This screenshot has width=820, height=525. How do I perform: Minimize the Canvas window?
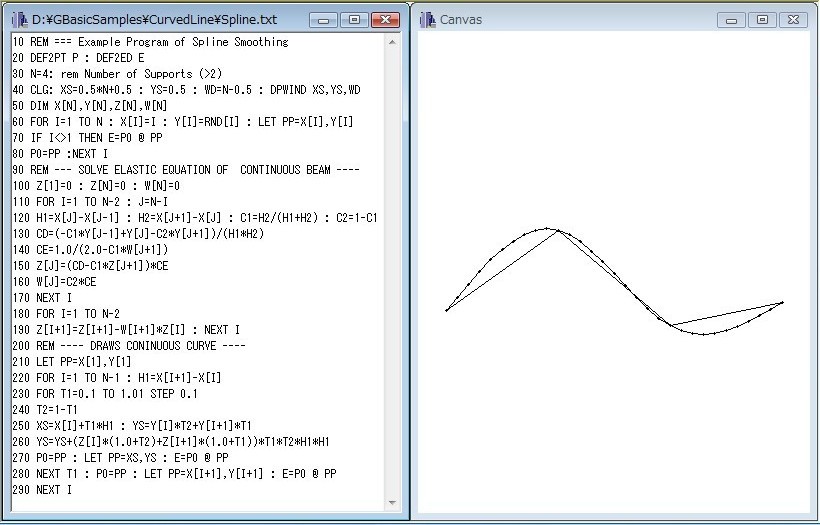tap(732, 20)
